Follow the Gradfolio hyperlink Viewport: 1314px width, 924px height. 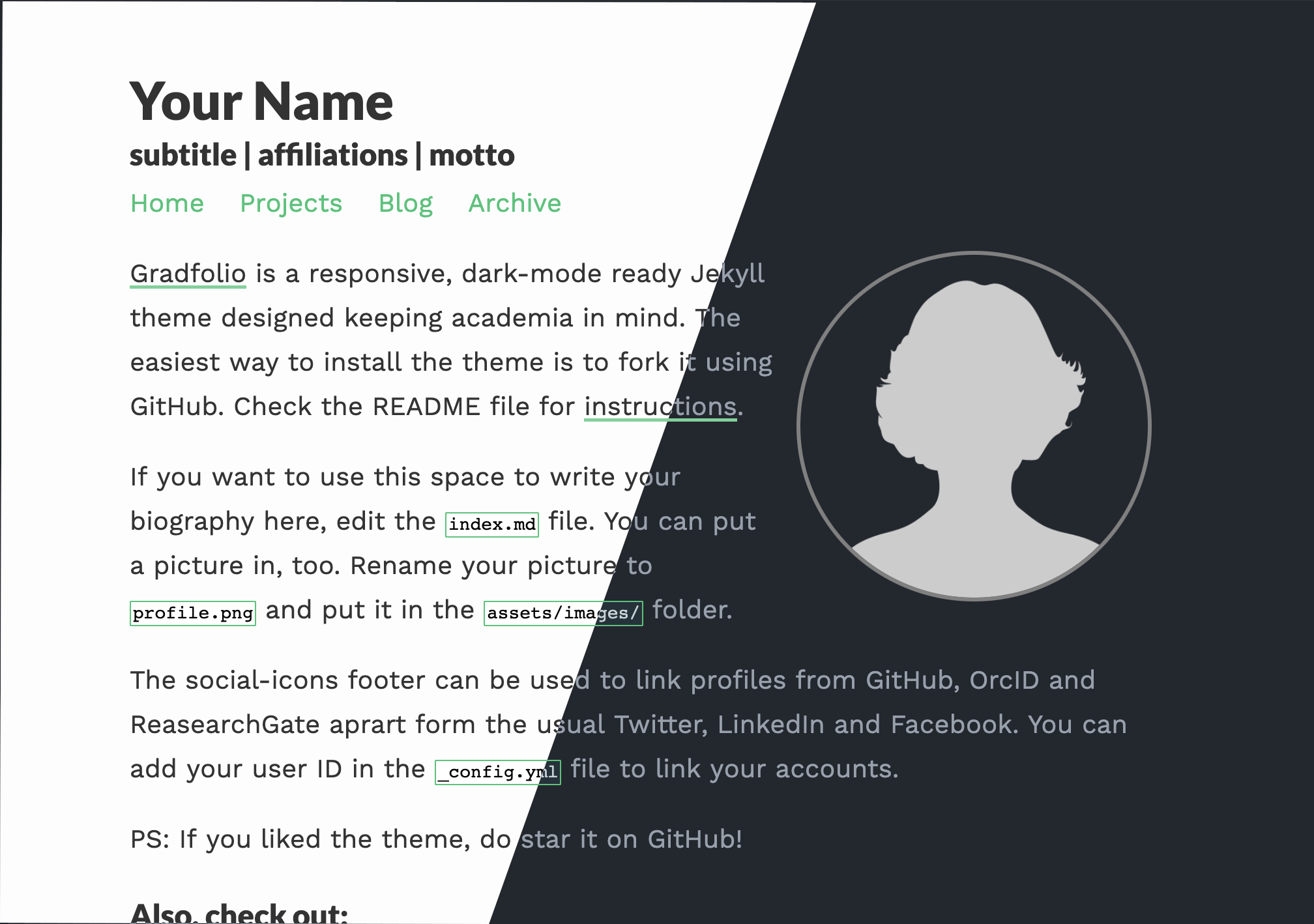tap(188, 274)
